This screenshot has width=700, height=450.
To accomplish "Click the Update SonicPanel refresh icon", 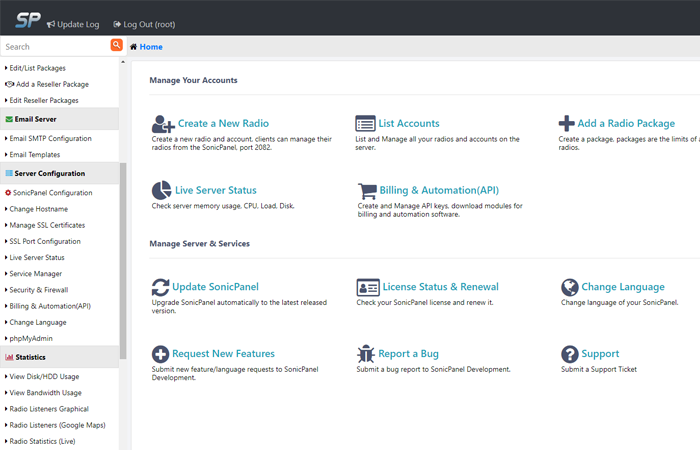I will pyautogui.click(x=161, y=287).
